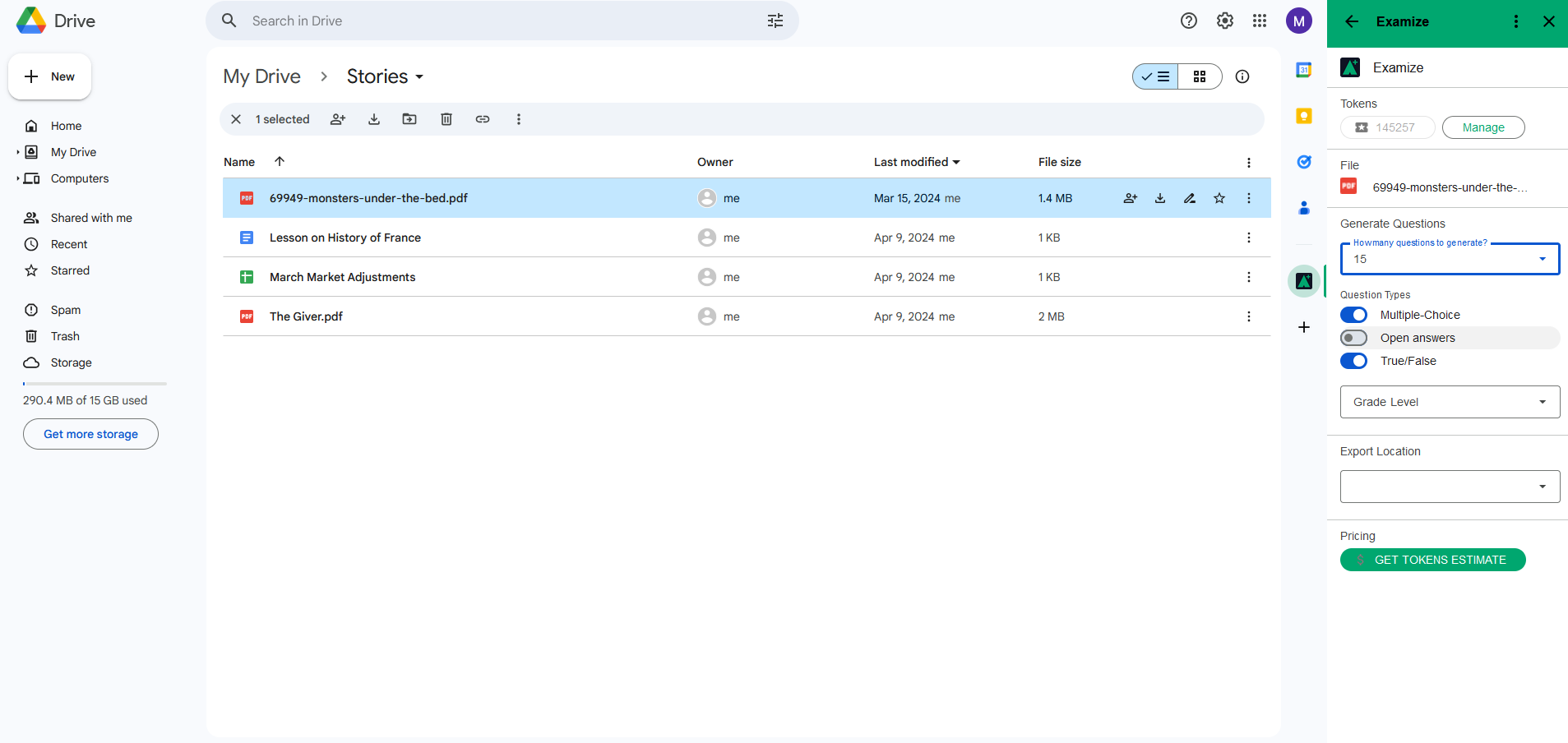This screenshot has height=743, width=1568.
Task: Open more options for The Giver.pdf
Action: tap(1249, 316)
